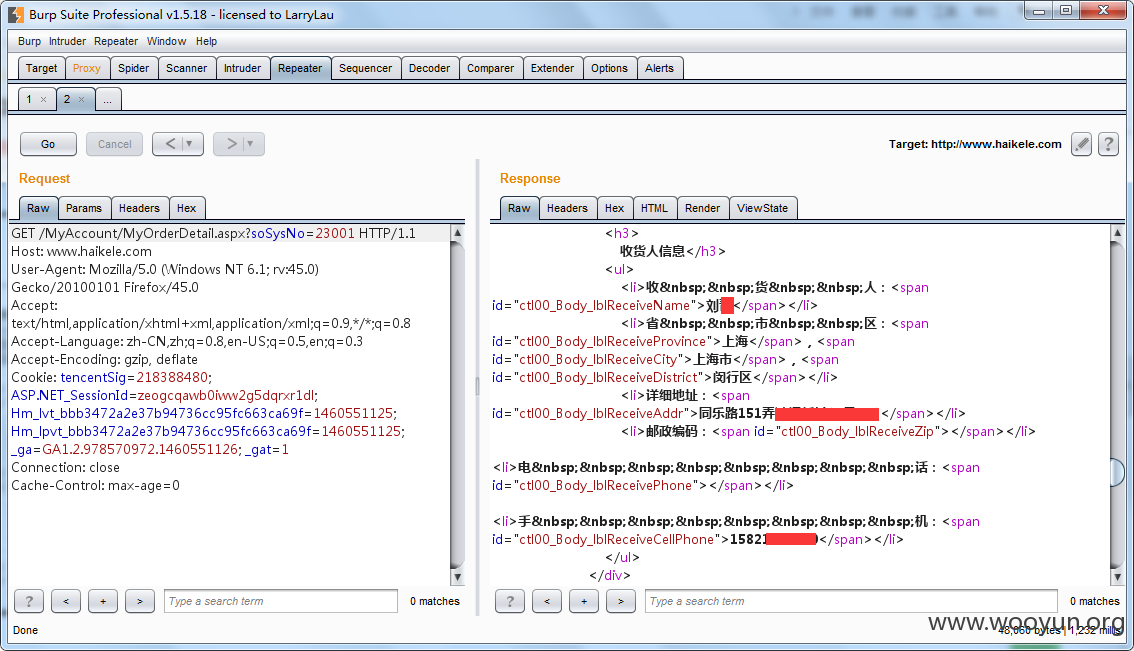
Task: Show response Headers view
Action: click(567, 208)
